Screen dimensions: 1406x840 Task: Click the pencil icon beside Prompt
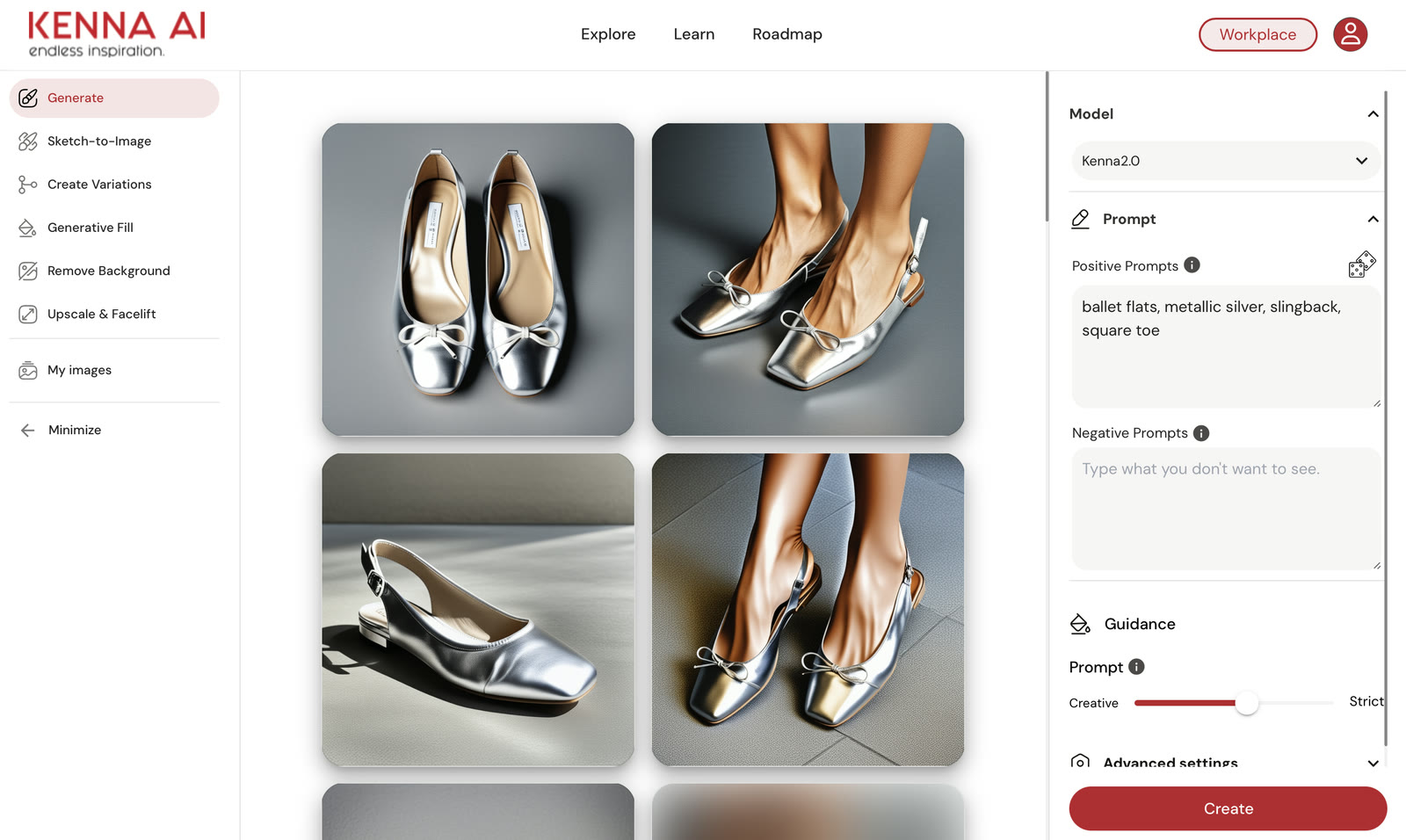point(1081,219)
